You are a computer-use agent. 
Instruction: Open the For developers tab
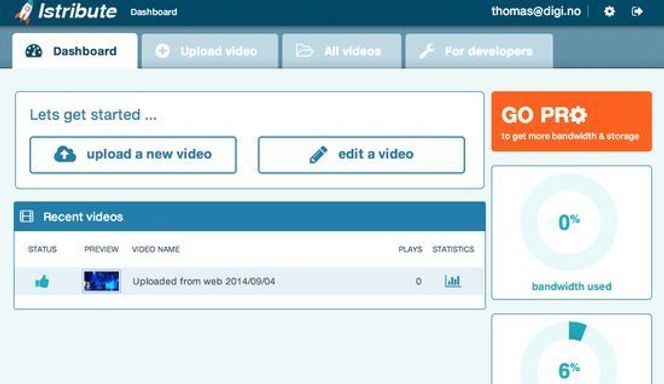click(x=479, y=51)
